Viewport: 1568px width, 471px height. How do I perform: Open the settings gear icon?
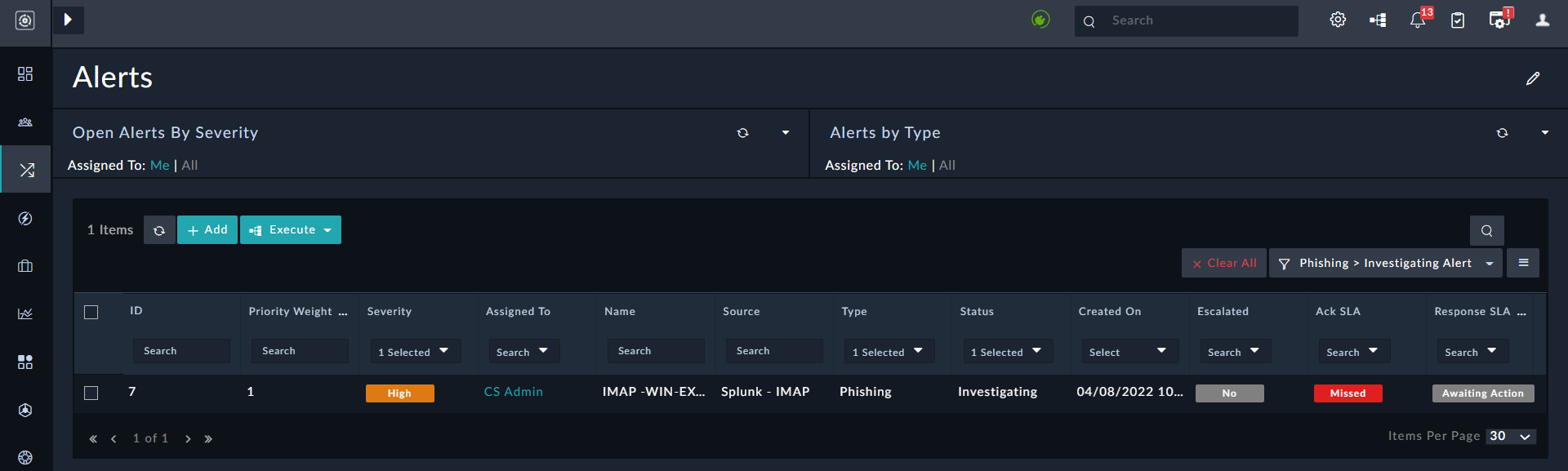[x=1338, y=20]
